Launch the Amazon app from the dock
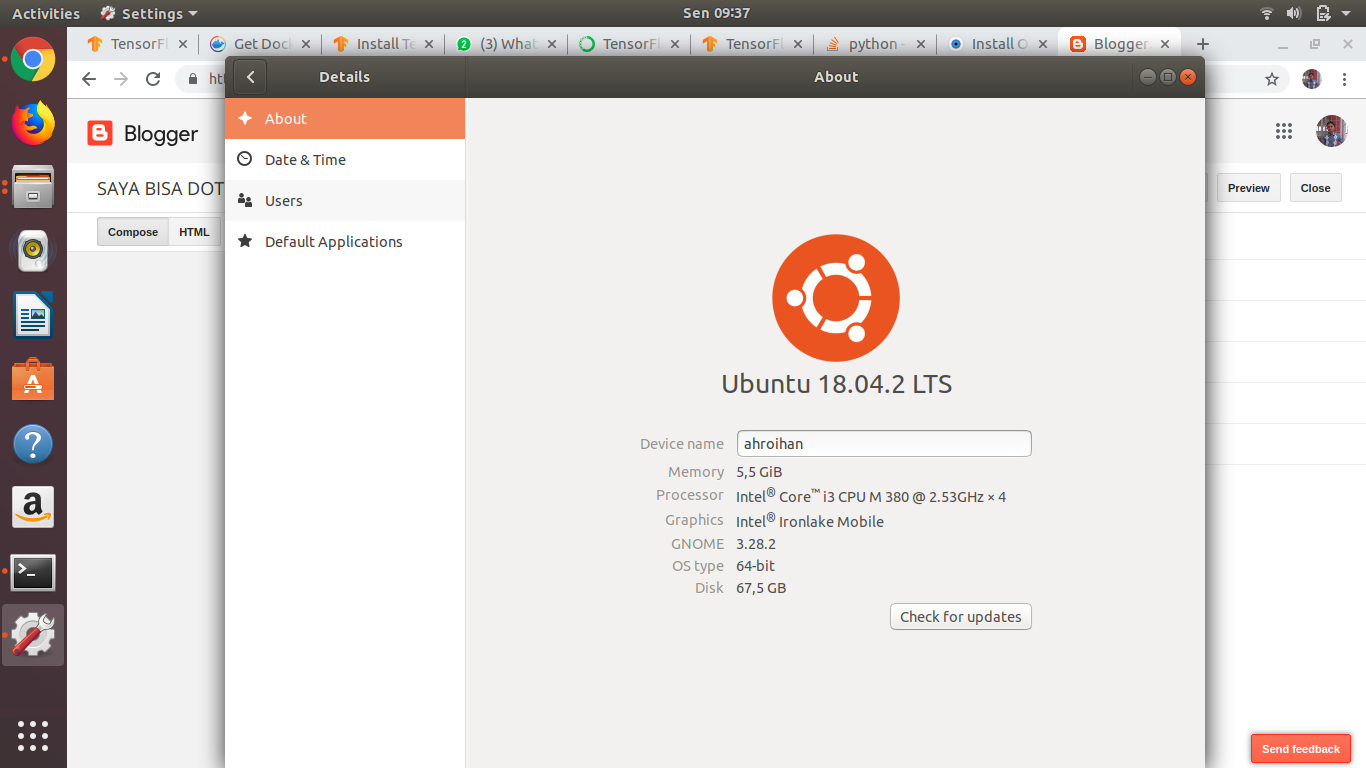The image size is (1366, 768). pos(33,507)
